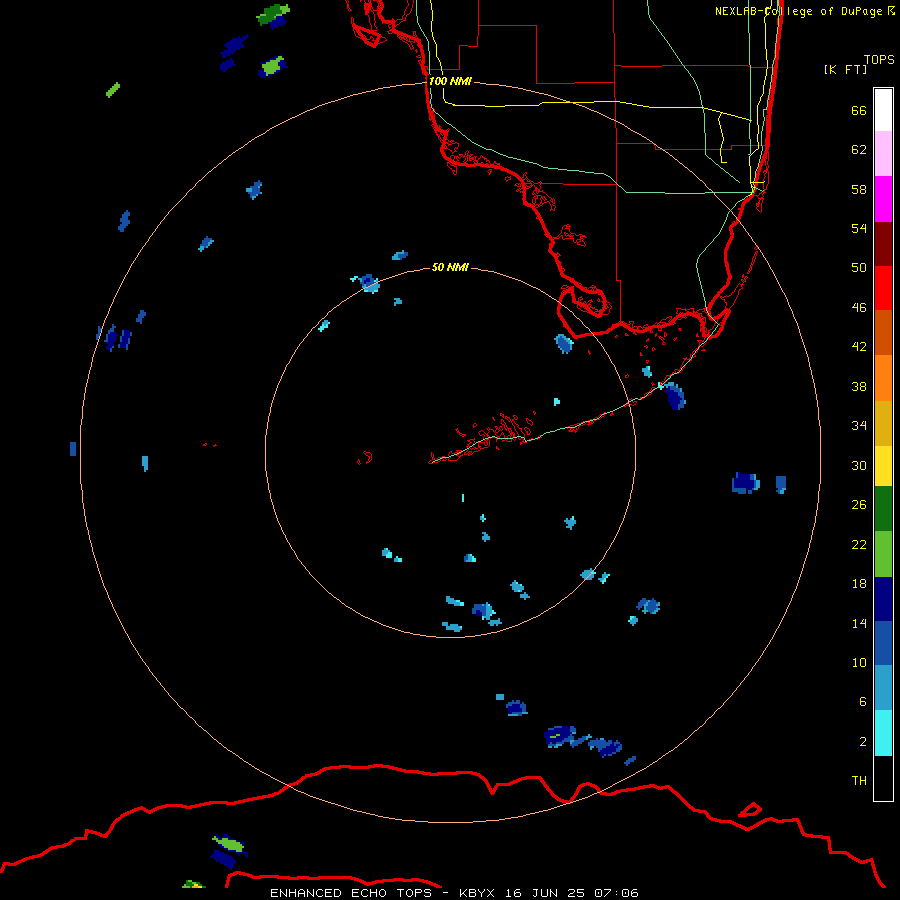Pick the gold legend swatch
This screenshot has height=900, width=900.
coord(883,423)
